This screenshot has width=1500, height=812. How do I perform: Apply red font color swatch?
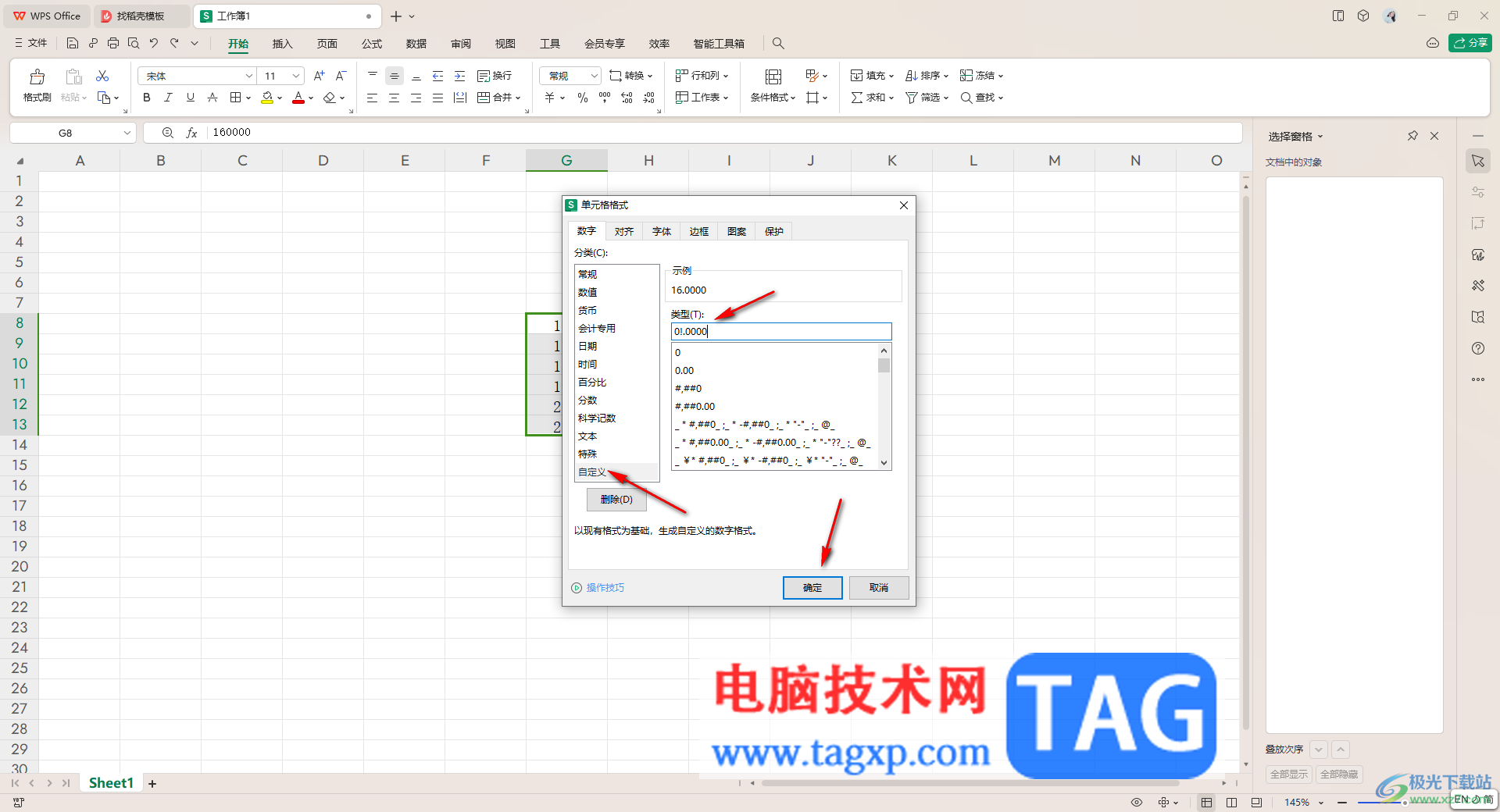(298, 98)
